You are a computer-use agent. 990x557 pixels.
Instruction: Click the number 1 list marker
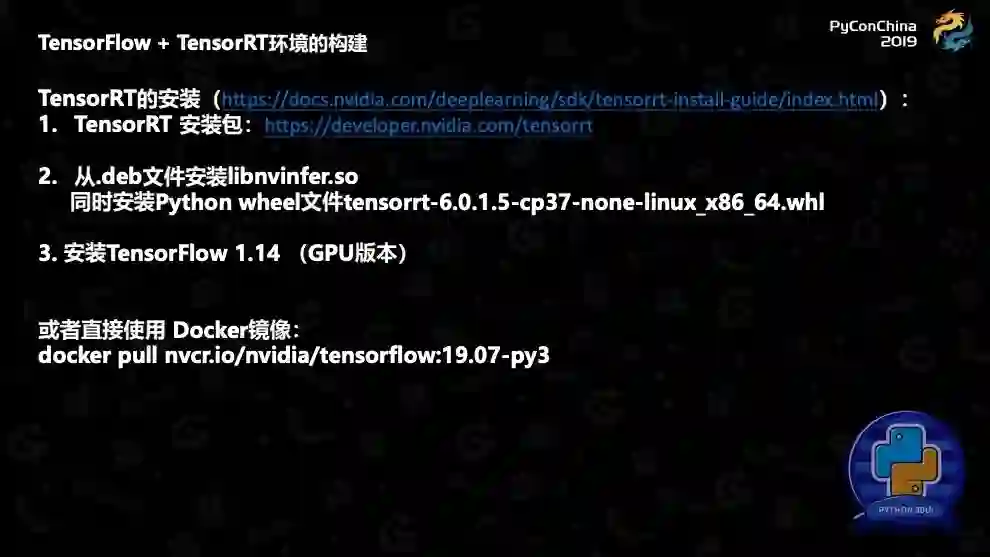click(x=47, y=125)
